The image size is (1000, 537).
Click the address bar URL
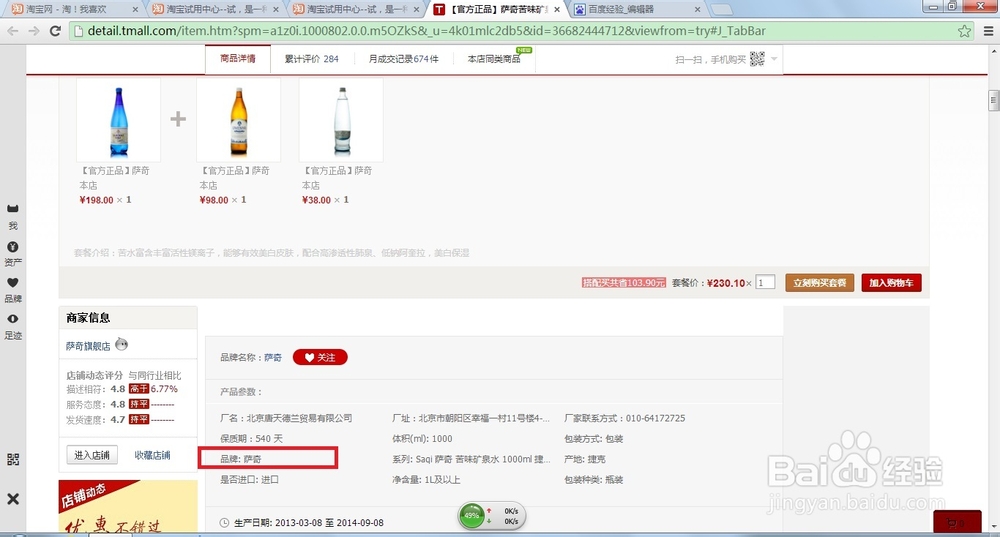click(426, 31)
